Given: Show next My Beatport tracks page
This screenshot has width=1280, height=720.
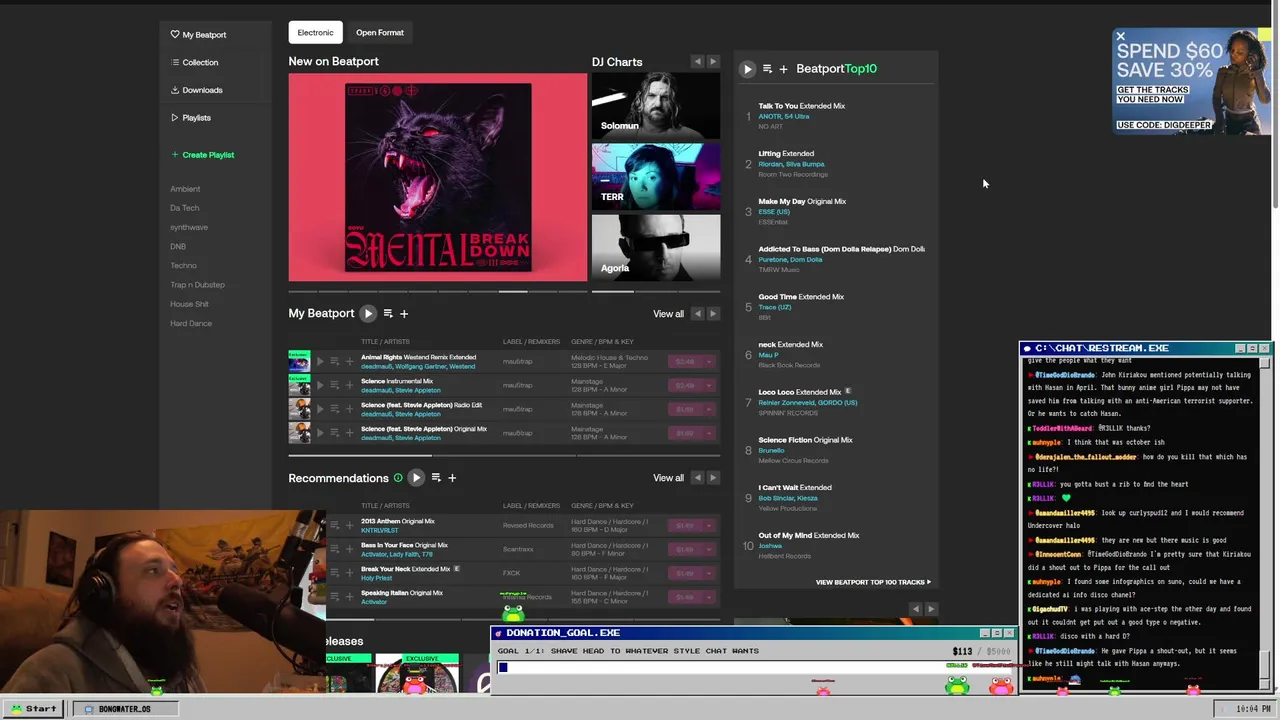Looking at the screenshot, I should [713, 314].
